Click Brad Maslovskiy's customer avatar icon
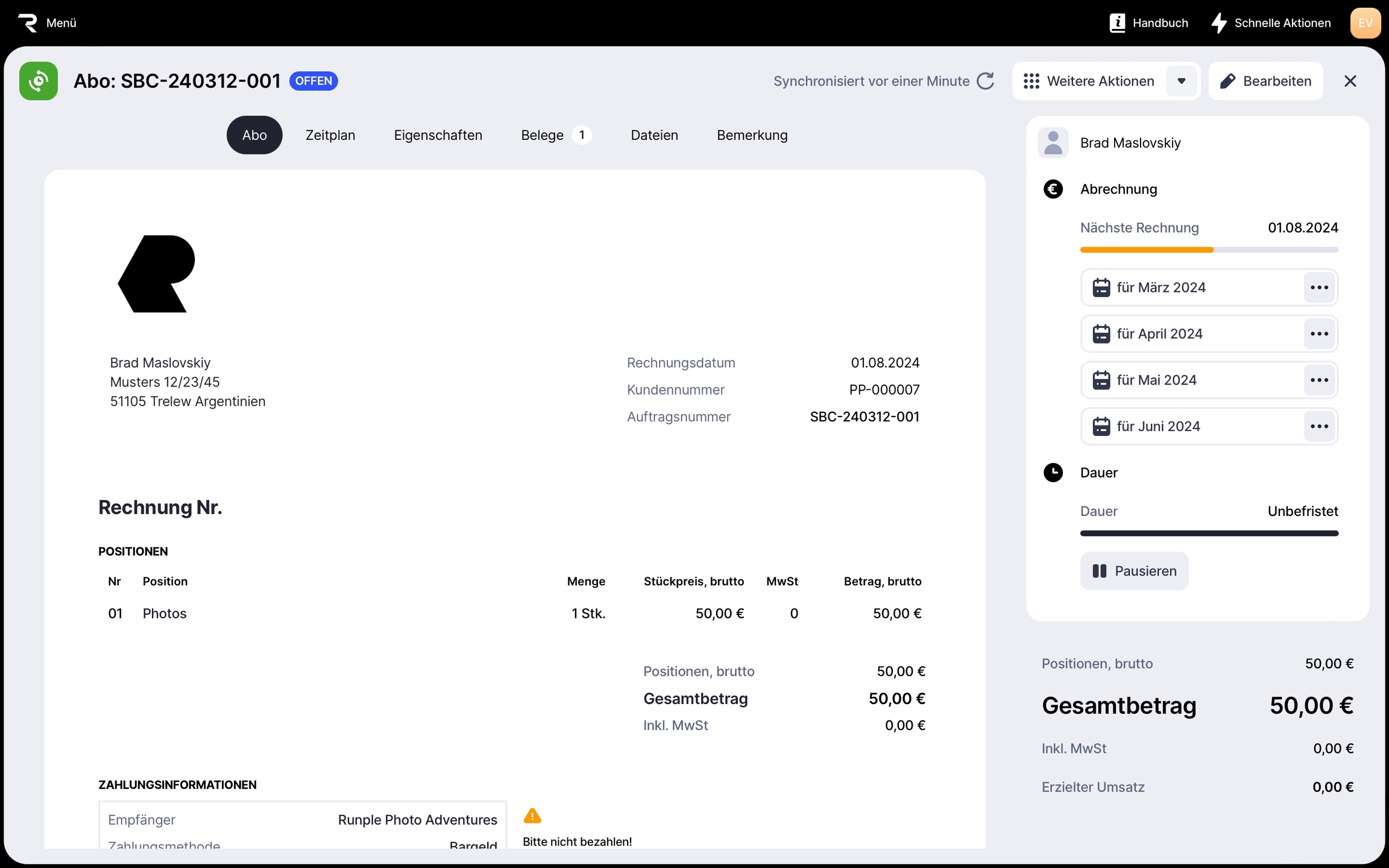This screenshot has height=868, width=1389. tap(1053, 143)
